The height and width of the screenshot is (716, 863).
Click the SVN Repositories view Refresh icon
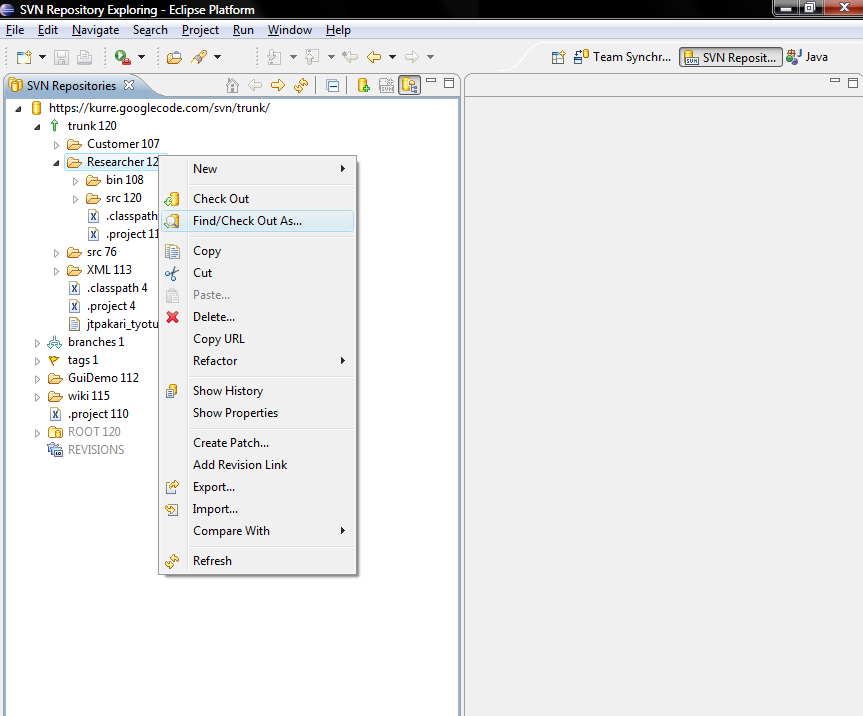(301, 85)
